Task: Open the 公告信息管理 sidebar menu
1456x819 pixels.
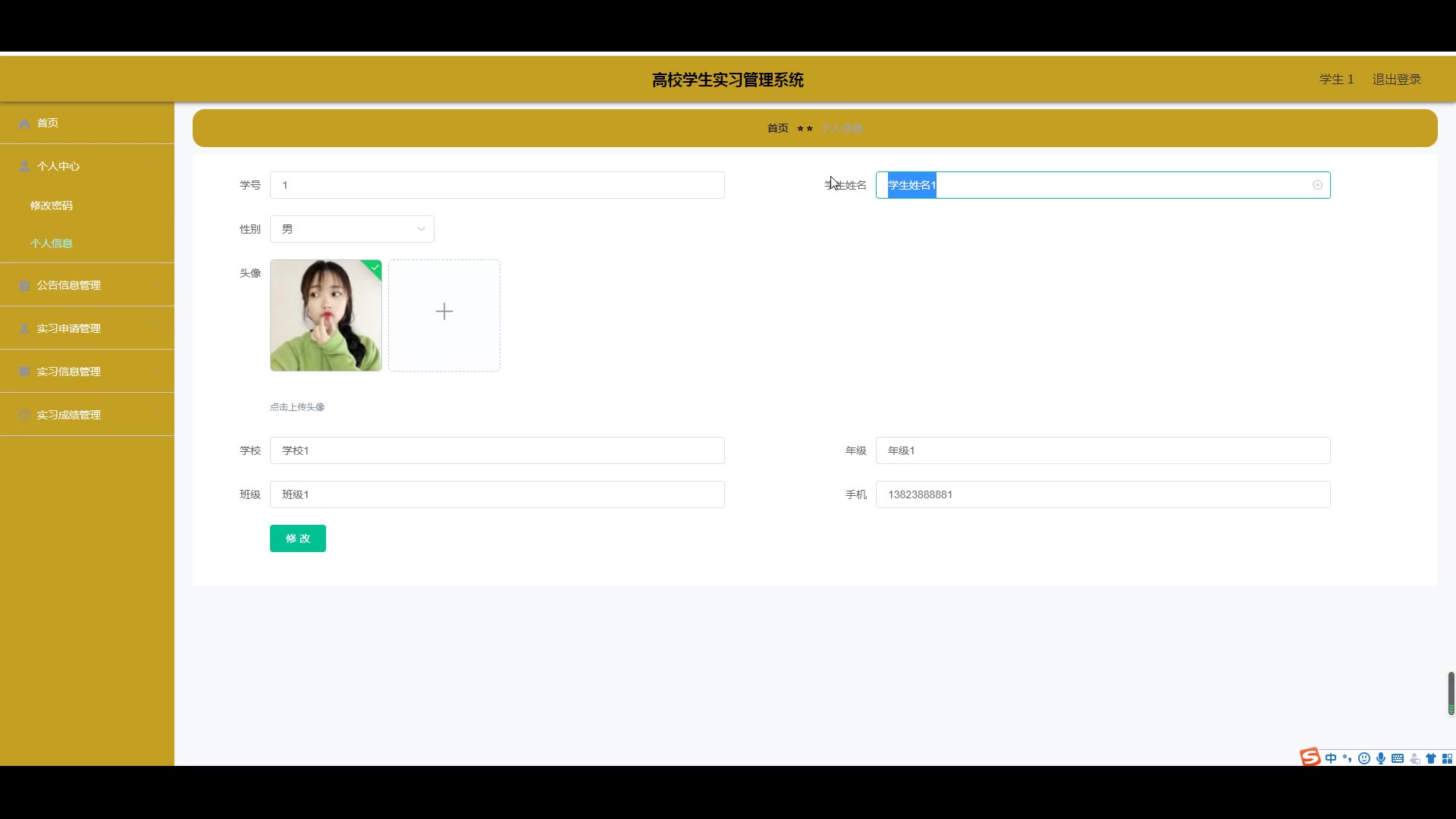Action: point(87,285)
